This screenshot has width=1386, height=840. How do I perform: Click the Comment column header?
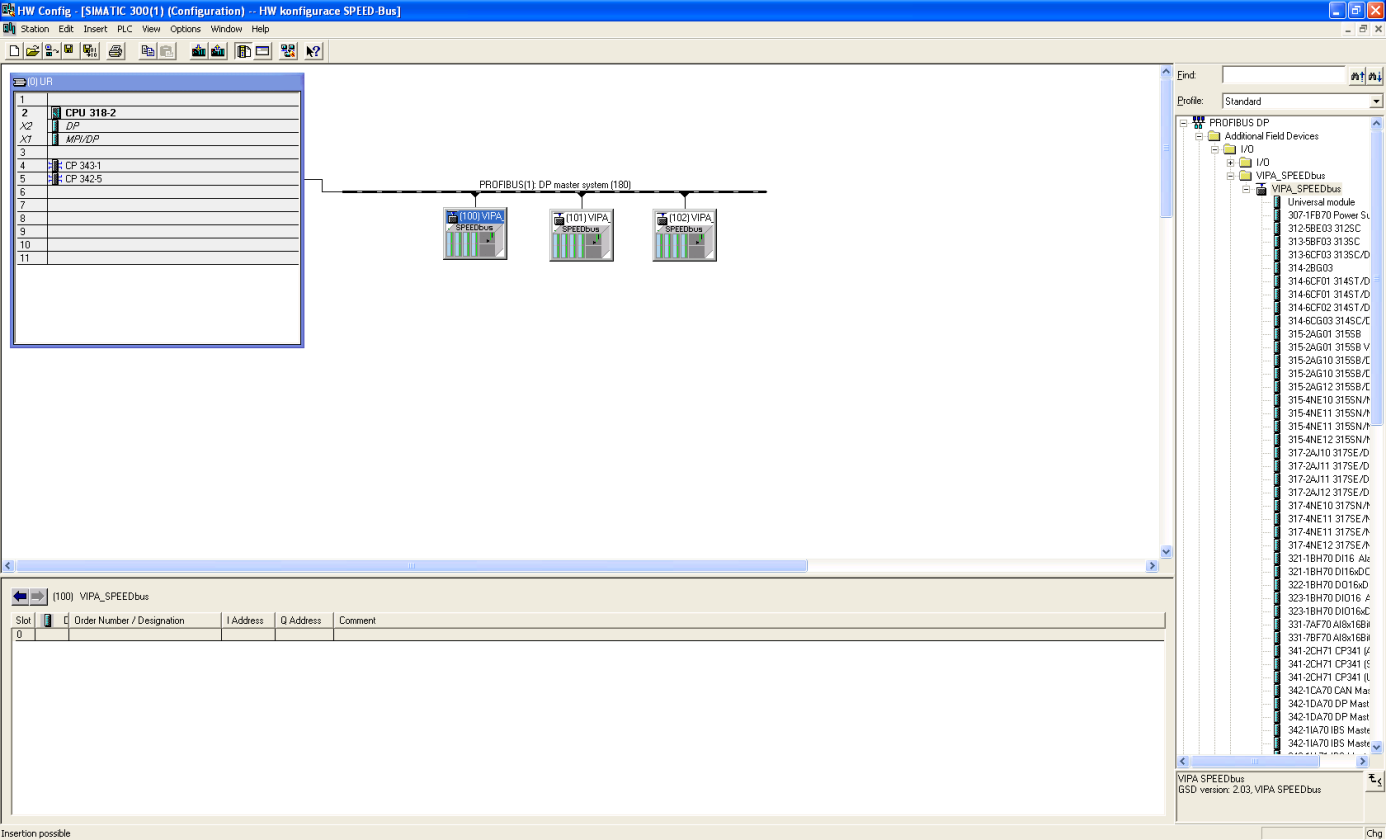coord(749,620)
